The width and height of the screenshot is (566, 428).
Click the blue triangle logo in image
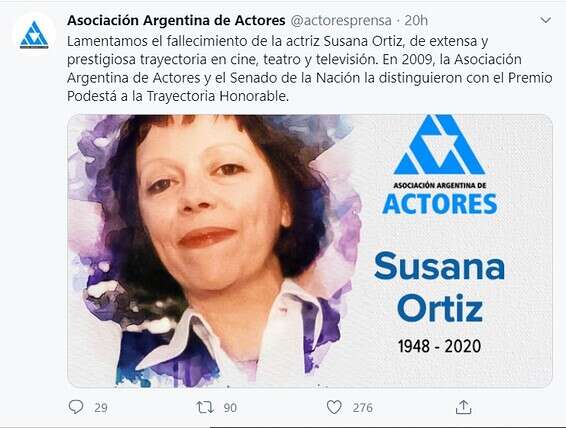(x=439, y=144)
